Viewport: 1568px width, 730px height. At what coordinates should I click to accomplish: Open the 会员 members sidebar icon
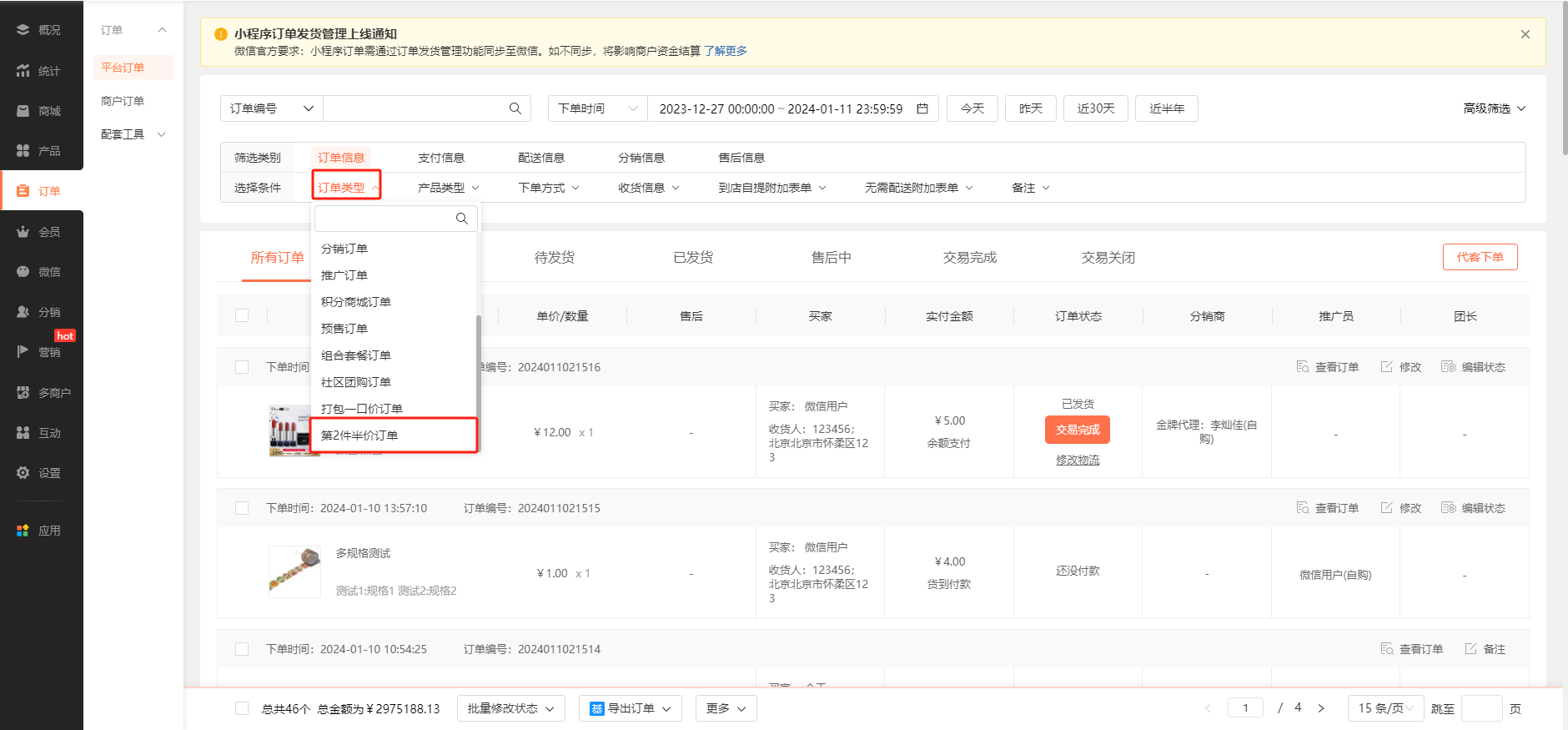(x=23, y=232)
